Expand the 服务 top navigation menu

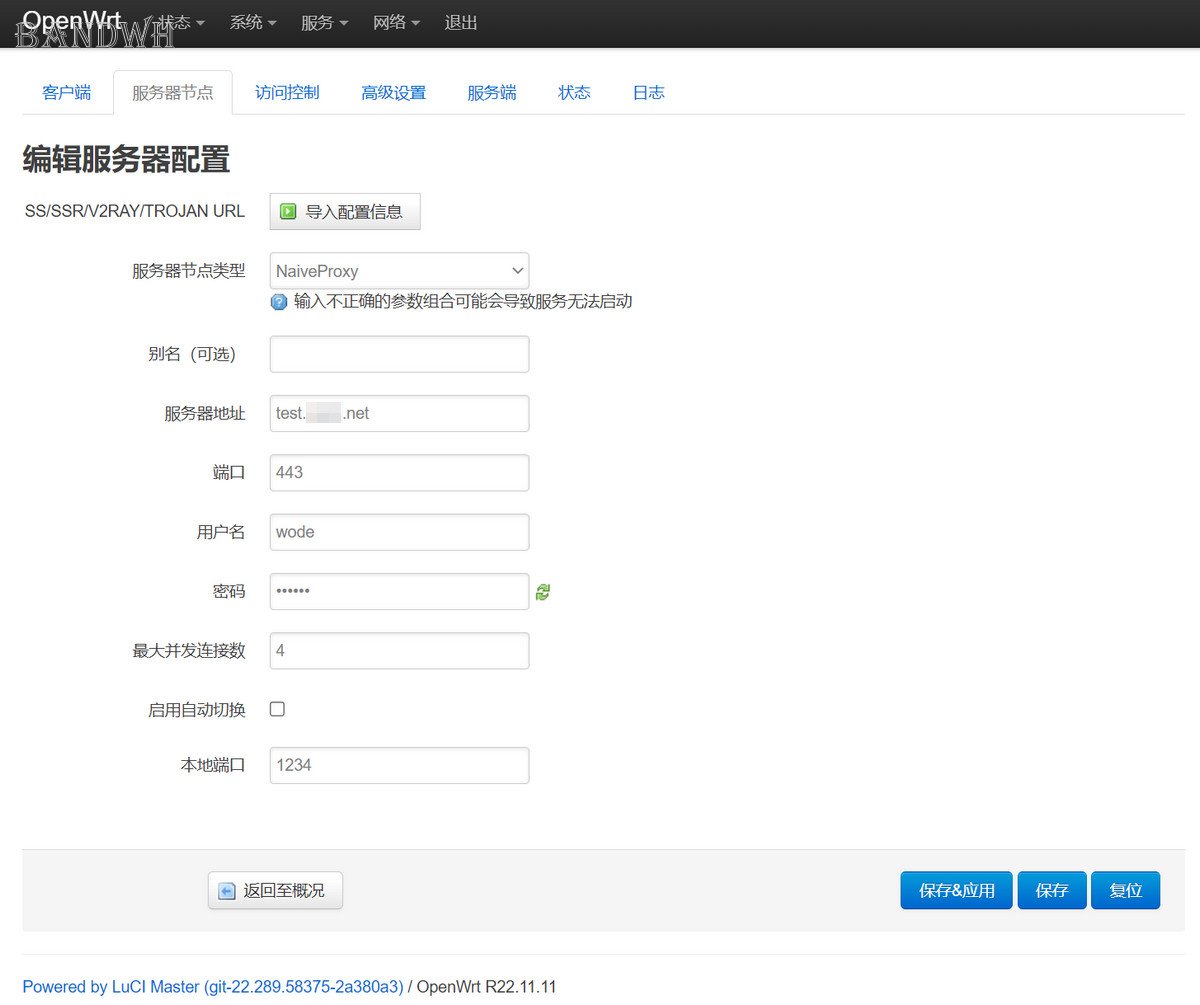pyautogui.click(x=325, y=22)
